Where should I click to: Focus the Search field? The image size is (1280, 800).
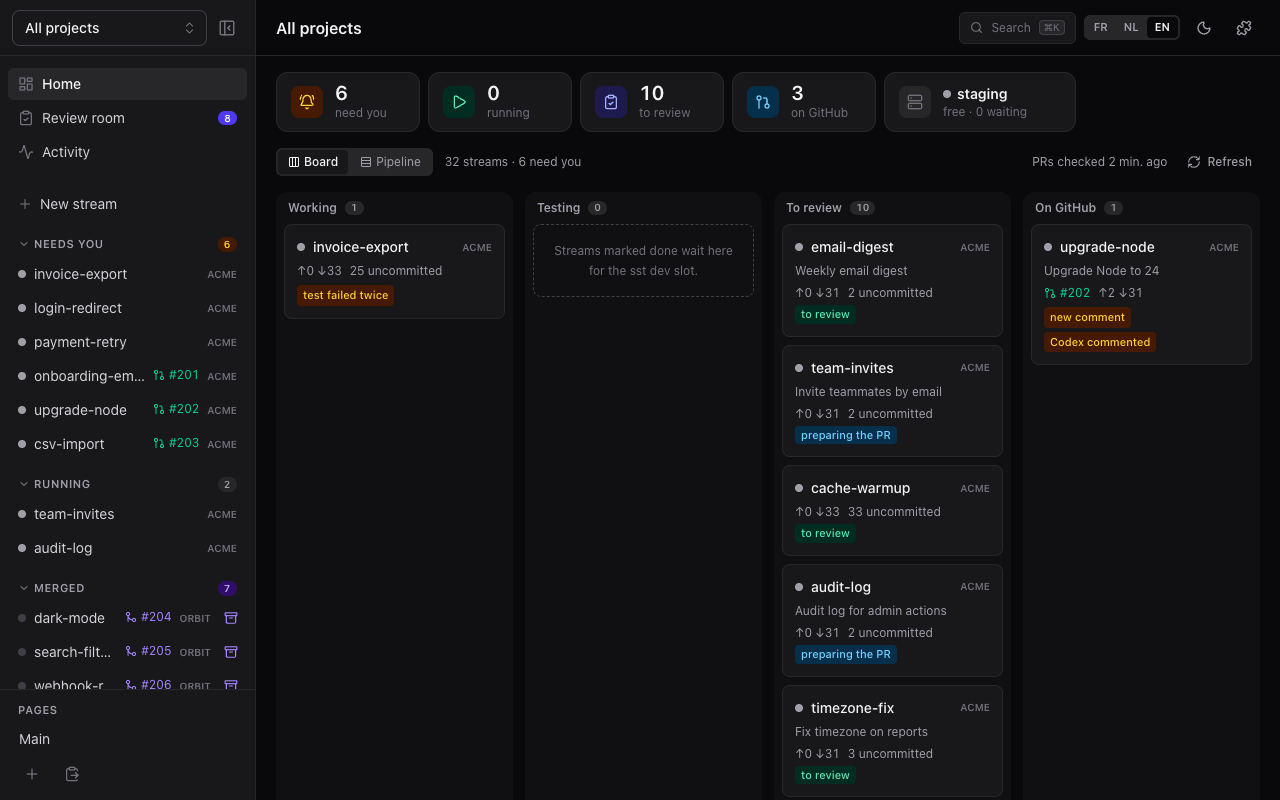click(1017, 28)
